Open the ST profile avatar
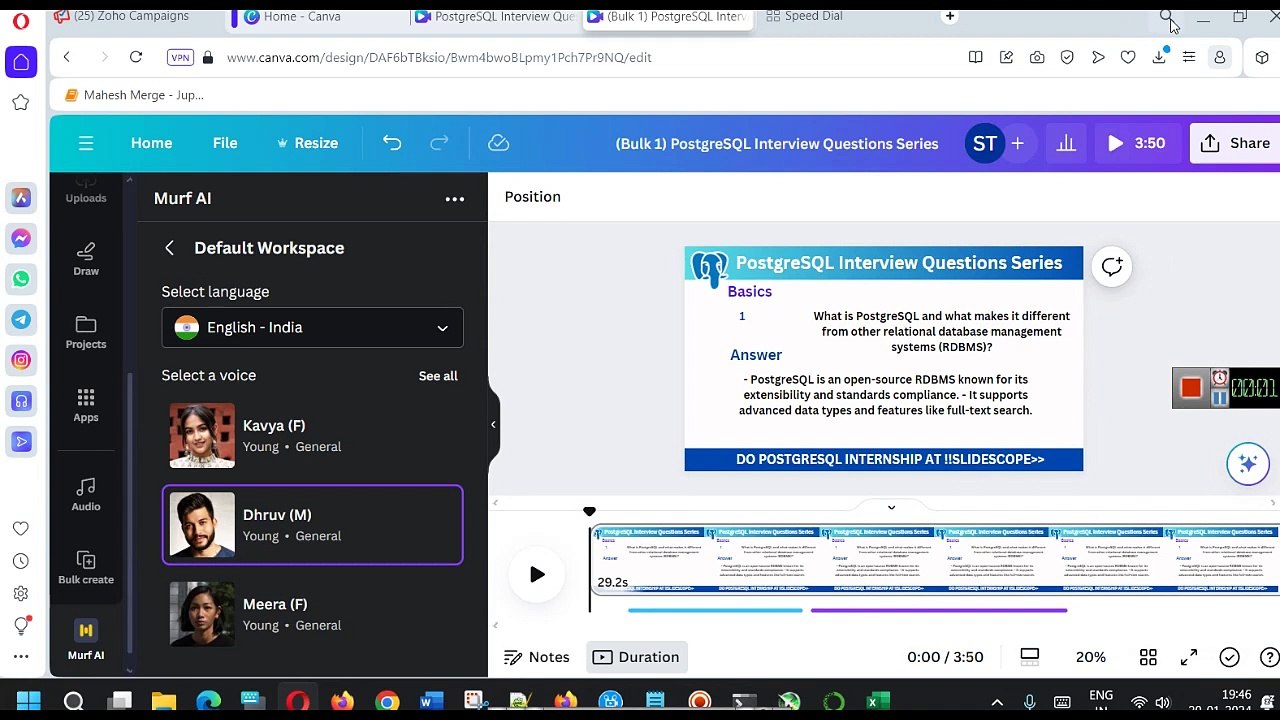This screenshot has height=720, width=1280. (984, 143)
